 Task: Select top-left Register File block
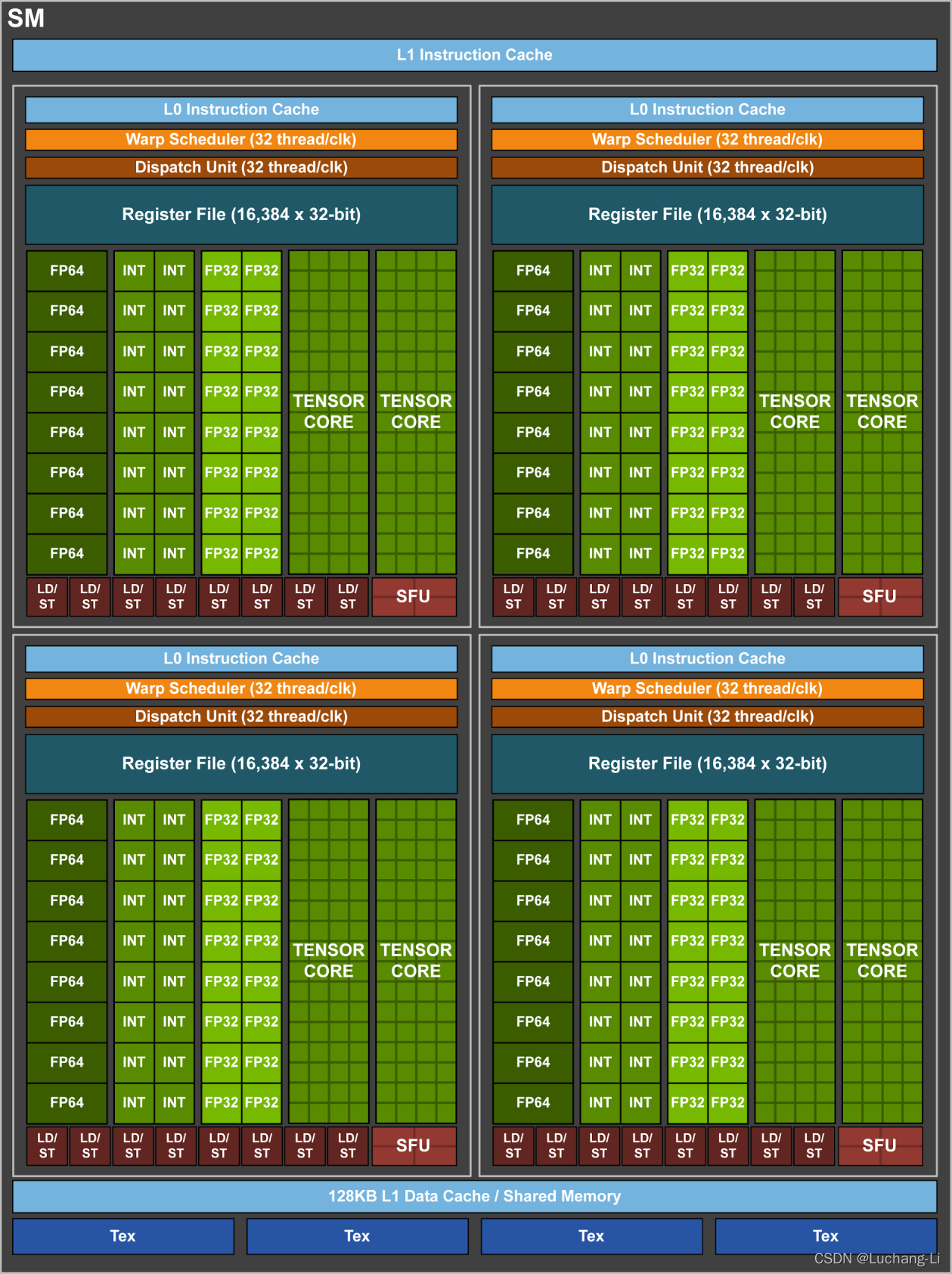pos(241,215)
